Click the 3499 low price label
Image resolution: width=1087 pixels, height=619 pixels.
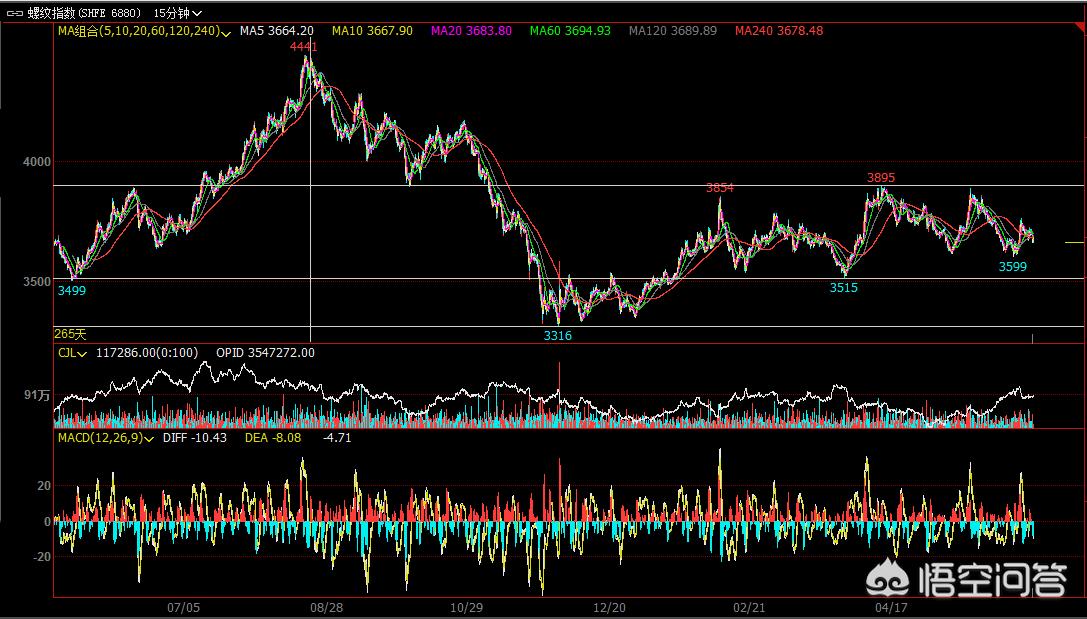[x=71, y=290]
